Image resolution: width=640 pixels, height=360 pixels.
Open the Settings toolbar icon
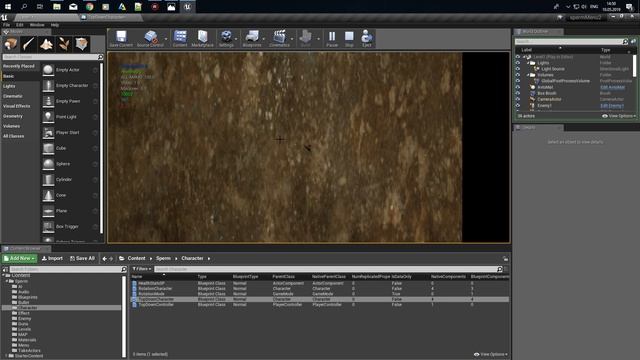(x=226, y=39)
